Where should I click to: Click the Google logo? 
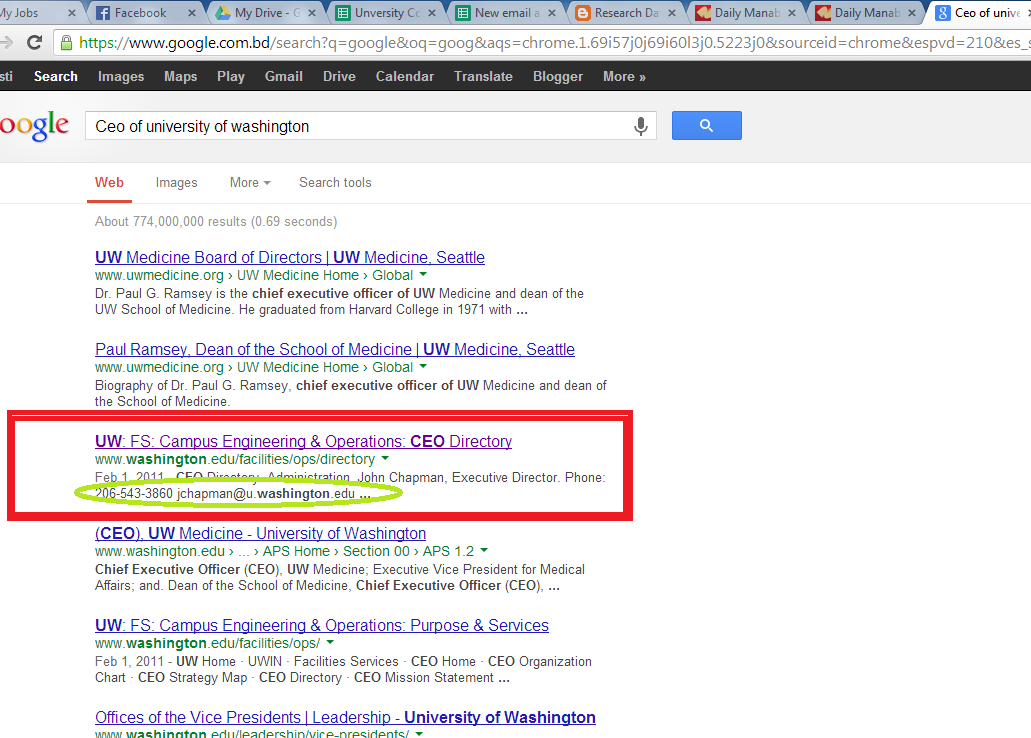pos(34,126)
